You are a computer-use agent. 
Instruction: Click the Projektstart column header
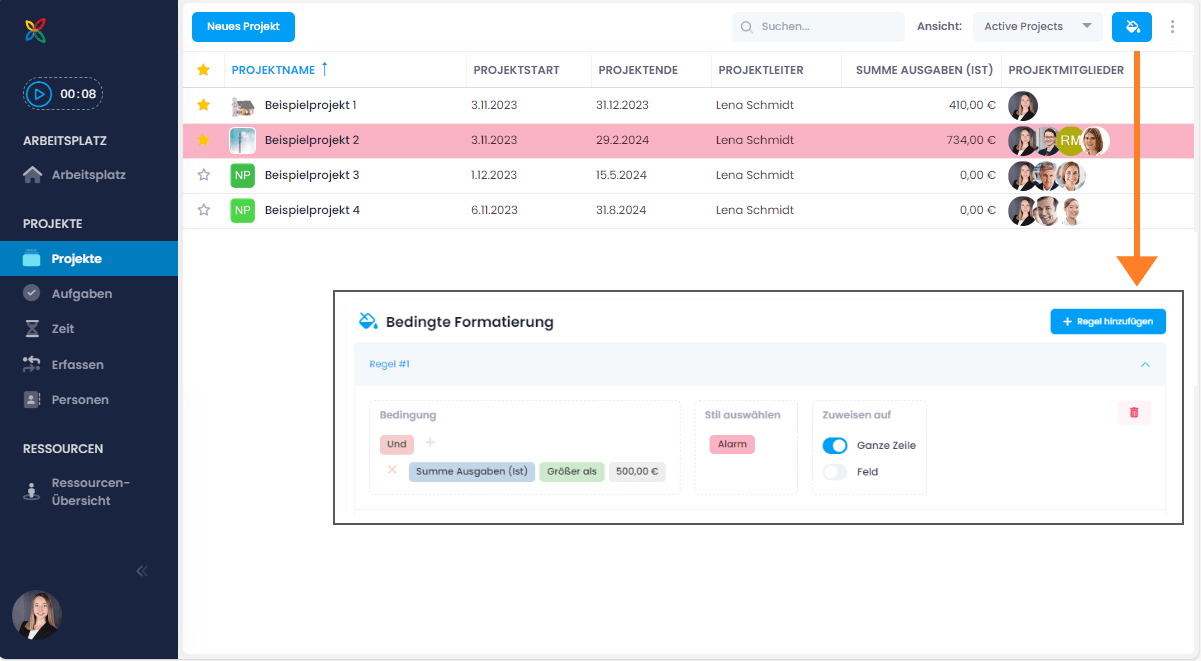[516, 70]
